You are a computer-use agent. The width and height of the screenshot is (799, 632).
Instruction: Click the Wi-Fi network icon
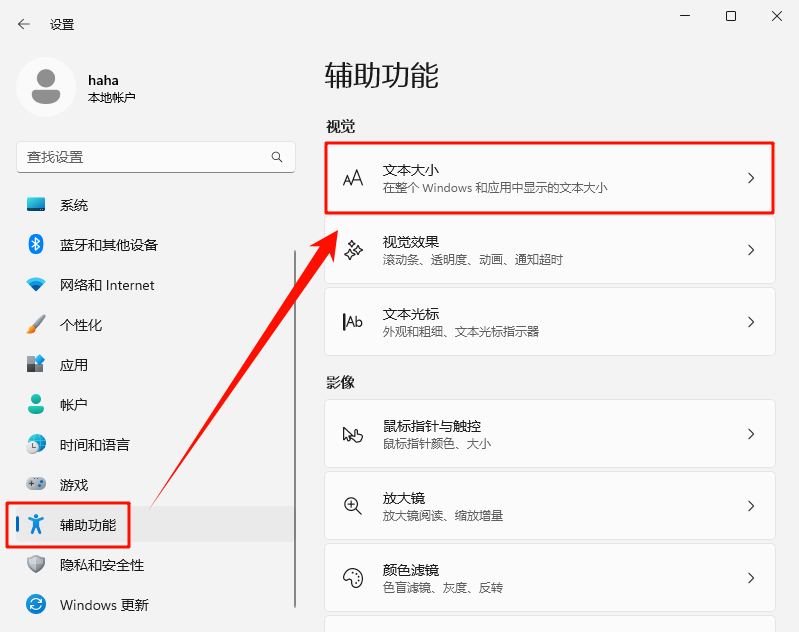(36, 284)
